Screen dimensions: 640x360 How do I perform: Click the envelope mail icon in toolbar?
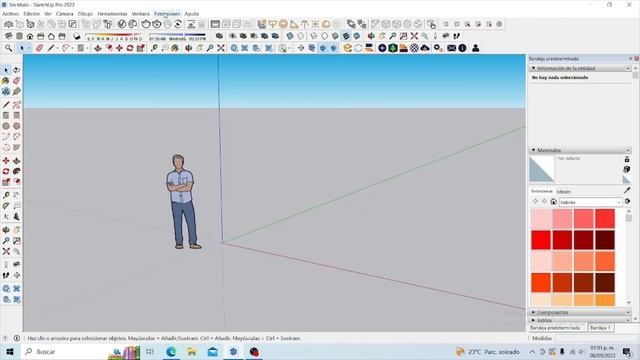[451, 48]
